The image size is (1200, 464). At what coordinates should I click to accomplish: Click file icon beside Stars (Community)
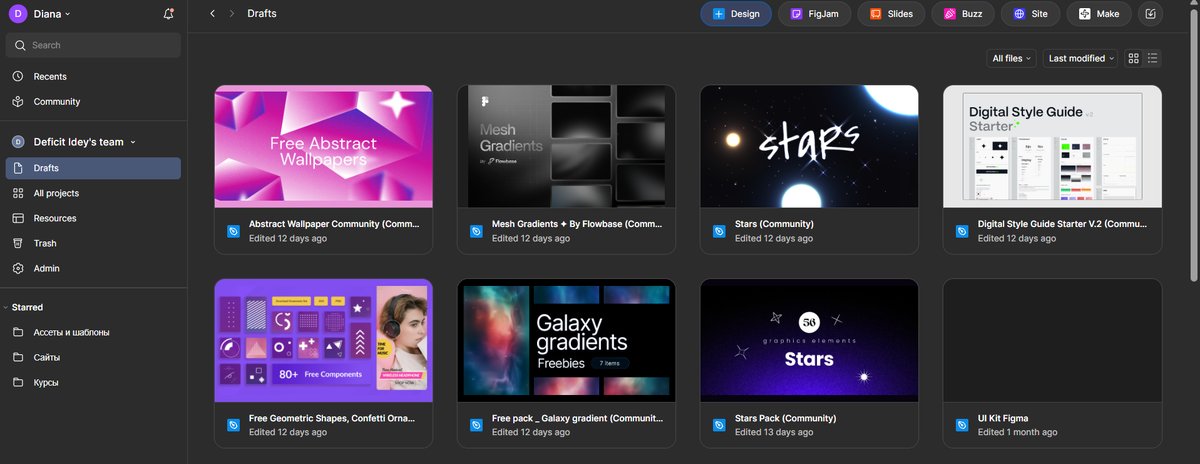pos(719,231)
